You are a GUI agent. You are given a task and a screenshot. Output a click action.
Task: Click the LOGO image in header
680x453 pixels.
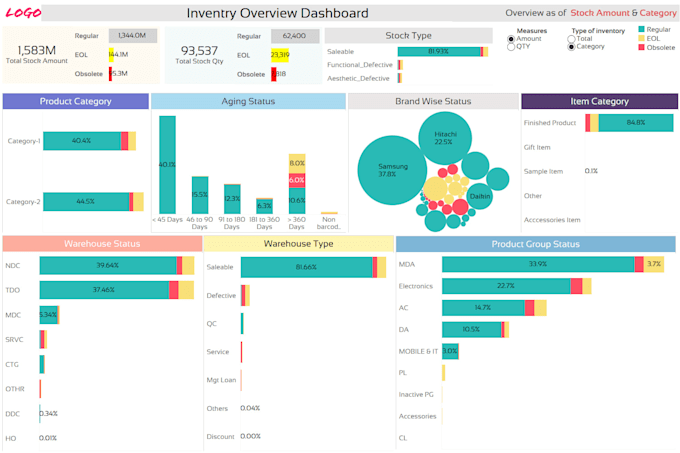pyautogui.click(x=23, y=13)
